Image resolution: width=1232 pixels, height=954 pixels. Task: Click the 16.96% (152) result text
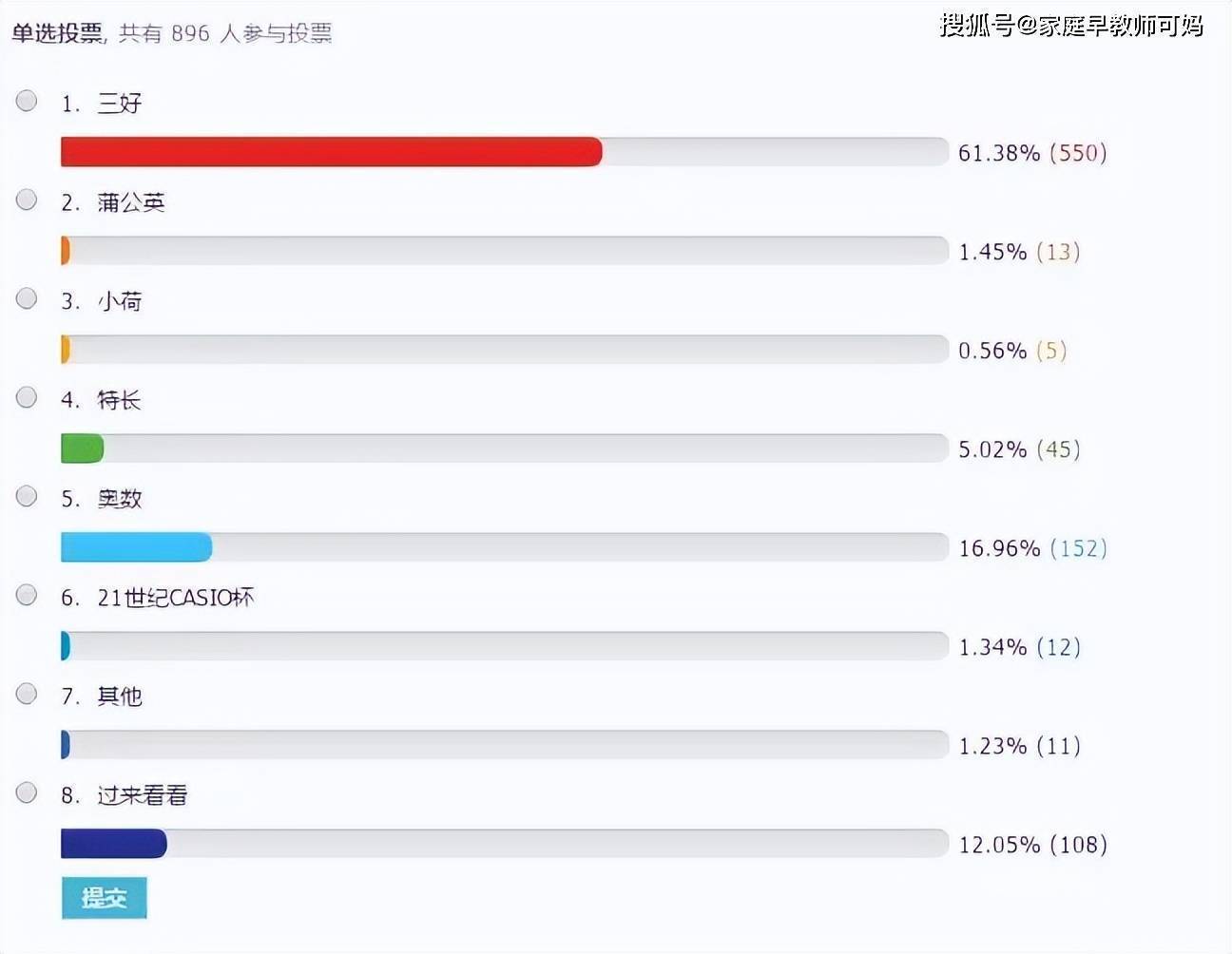tap(1032, 548)
